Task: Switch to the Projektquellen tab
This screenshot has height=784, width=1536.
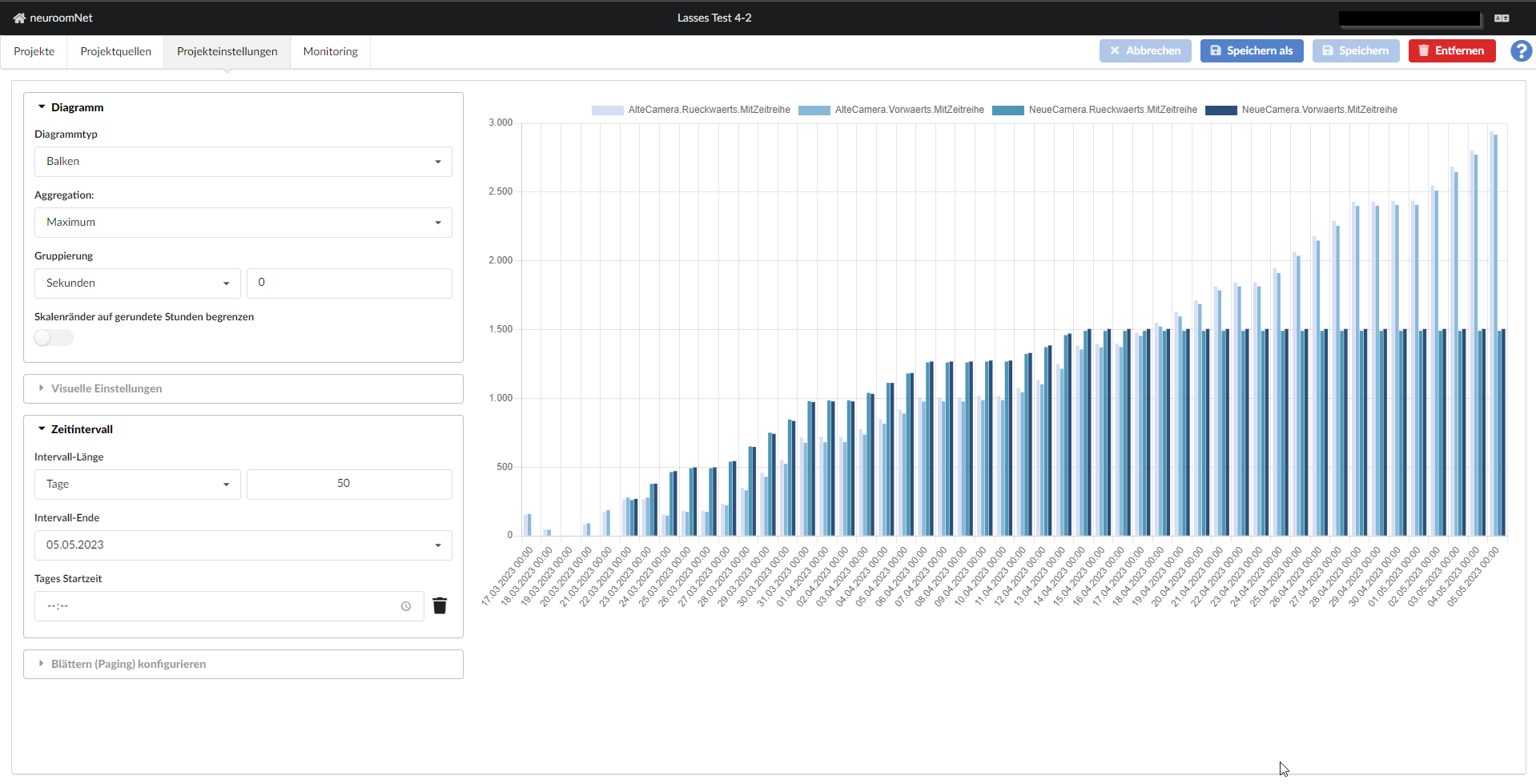Action: coord(116,51)
